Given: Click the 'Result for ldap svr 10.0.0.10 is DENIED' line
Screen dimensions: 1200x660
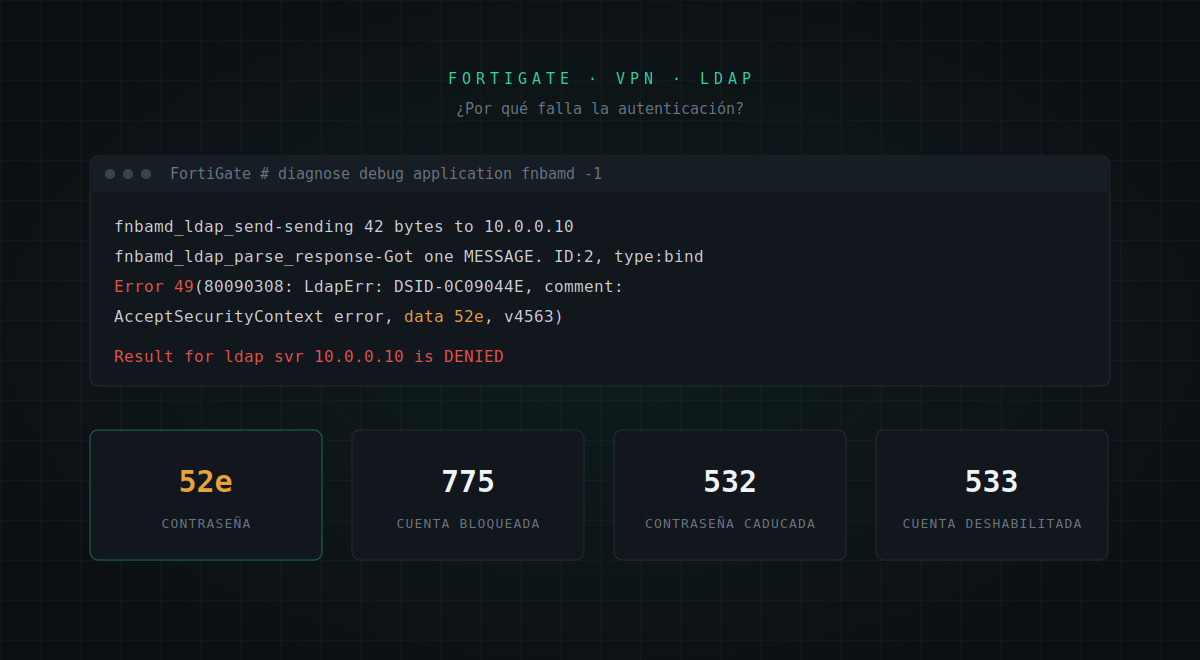Looking at the screenshot, I should 309,357.
